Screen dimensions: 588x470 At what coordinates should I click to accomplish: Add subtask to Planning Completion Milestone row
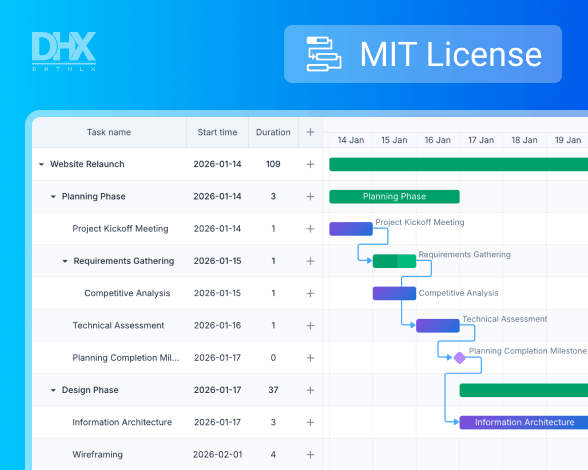pyautogui.click(x=310, y=358)
